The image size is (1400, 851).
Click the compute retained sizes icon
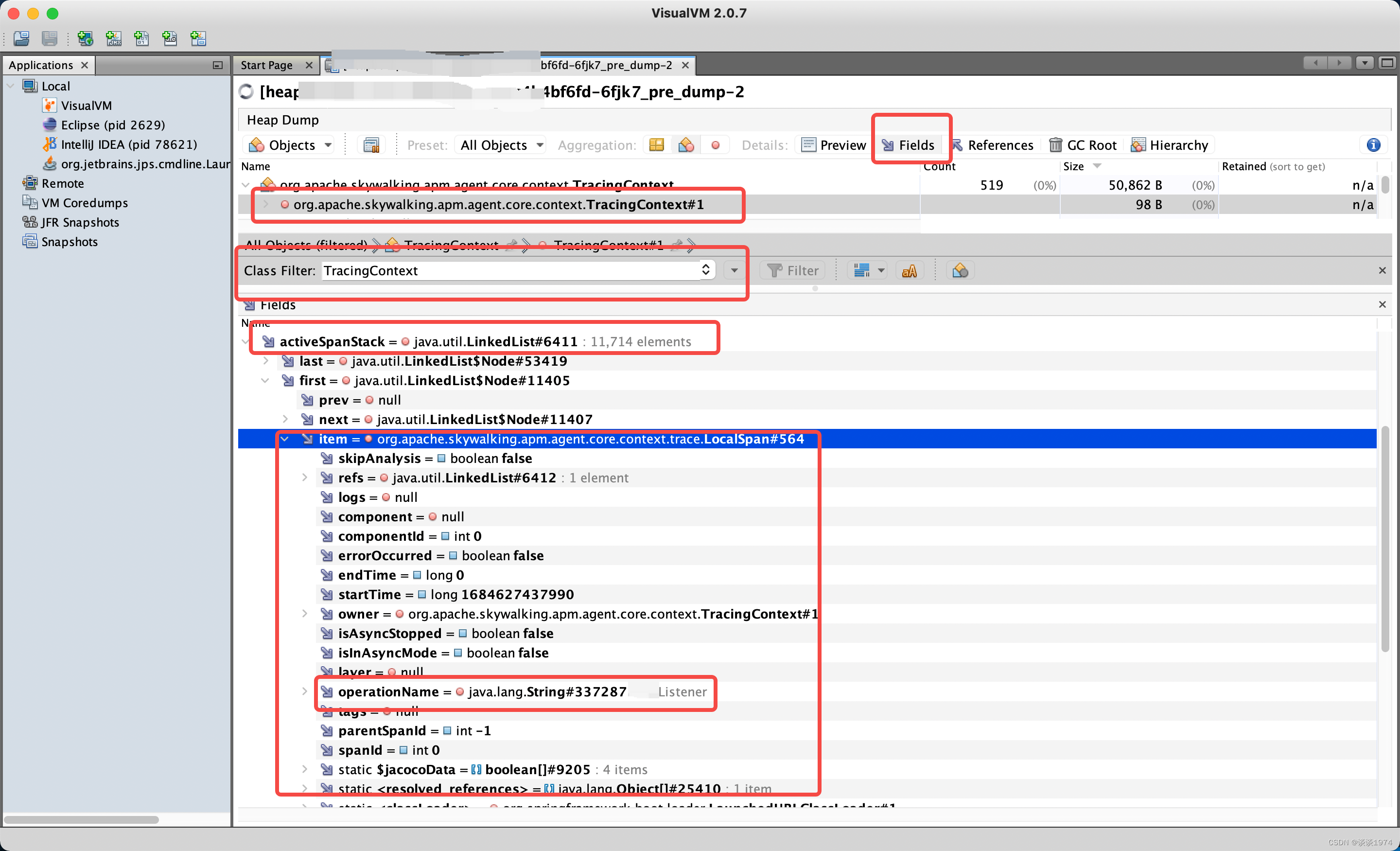point(371,145)
